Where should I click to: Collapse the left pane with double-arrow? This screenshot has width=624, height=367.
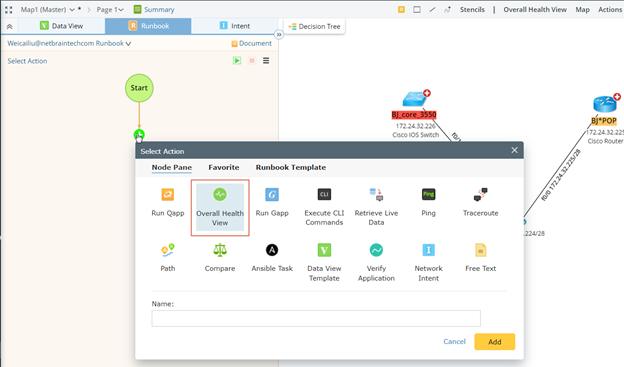pyautogui.click(x=279, y=35)
